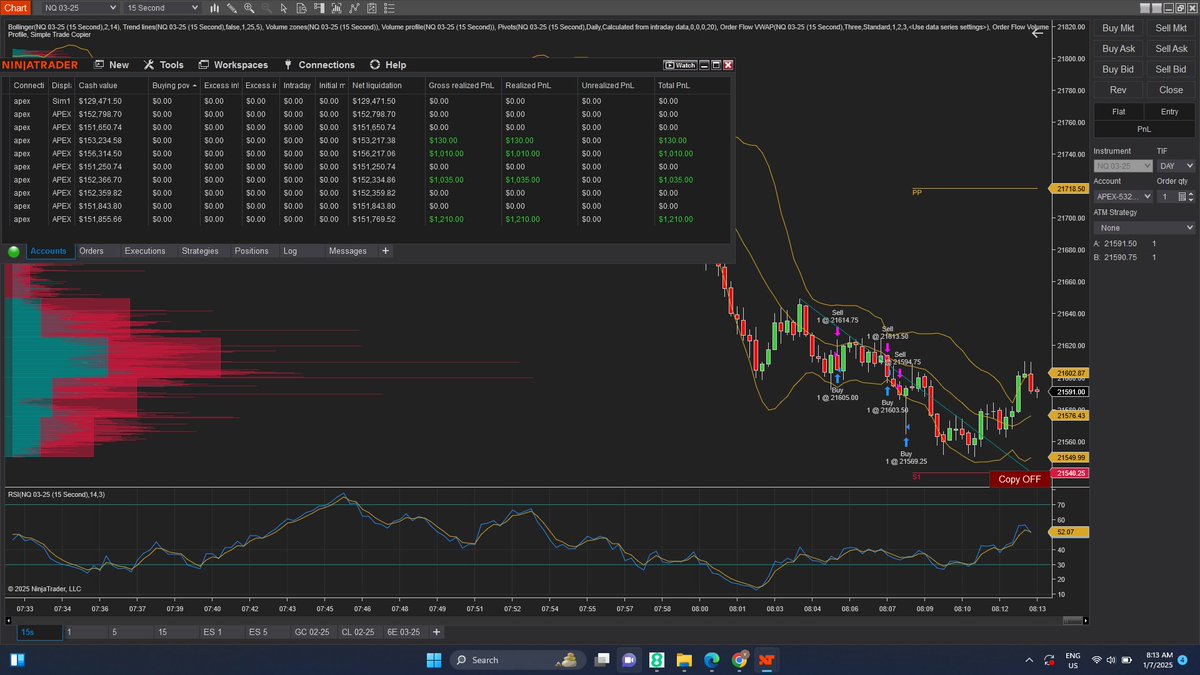Open the Chart Trader Instrument dropdown
Image resolution: width=1200 pixels, height=675 pixels.
[1122, 166]
